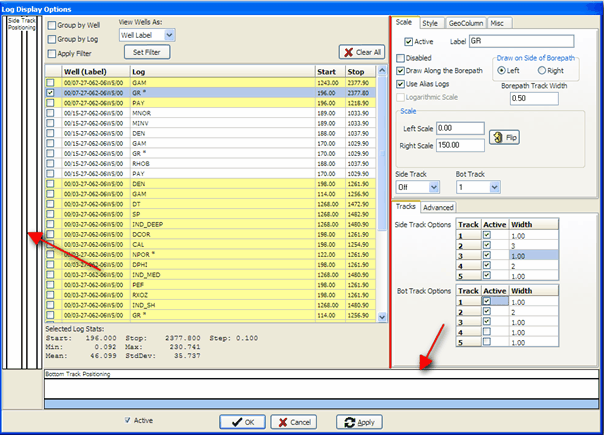Toggle Group by Well checkbox
604x435 pixels.
tap(52, 25)
